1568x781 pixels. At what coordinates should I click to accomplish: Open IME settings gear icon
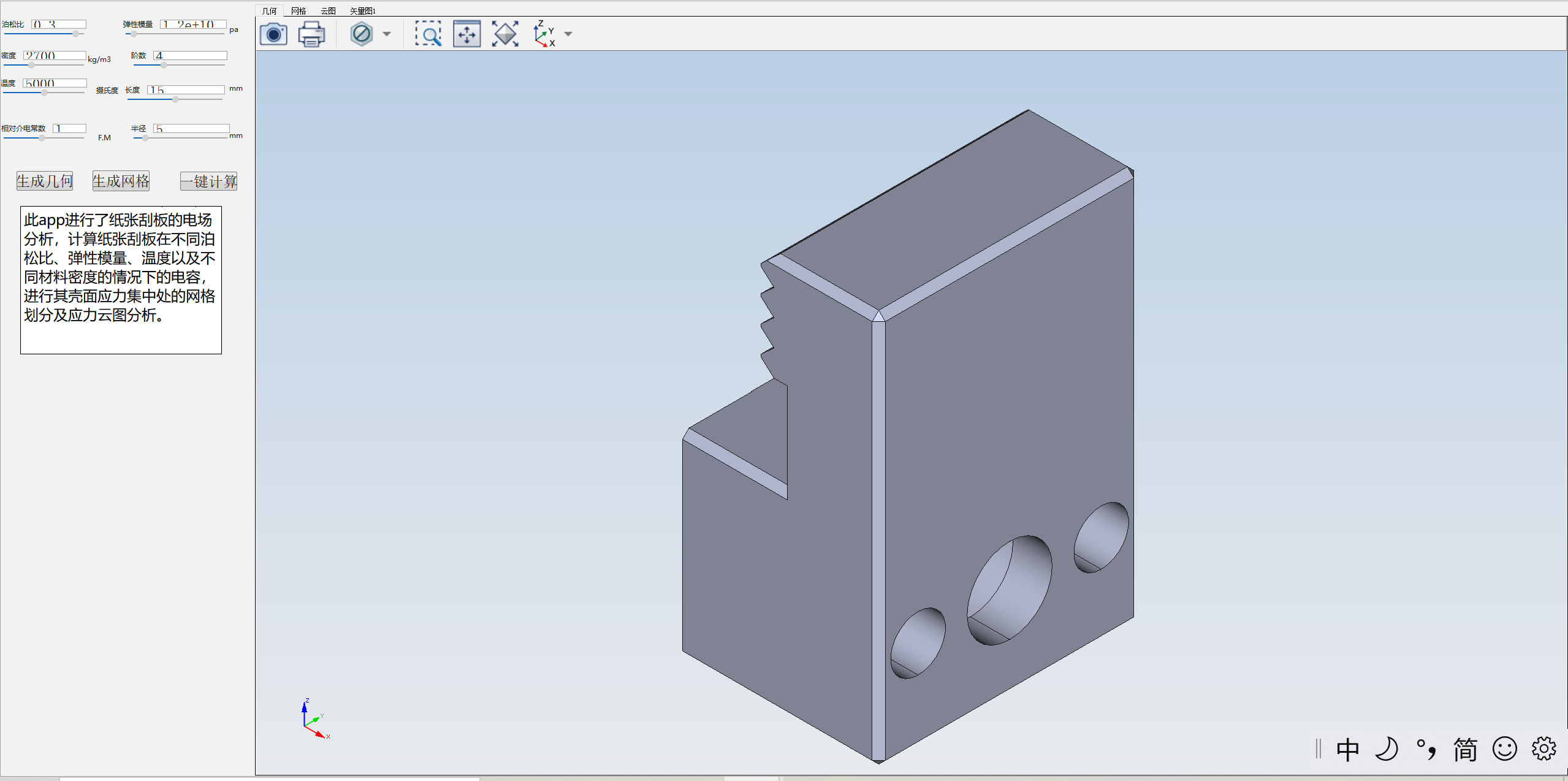coord(1544,749)
